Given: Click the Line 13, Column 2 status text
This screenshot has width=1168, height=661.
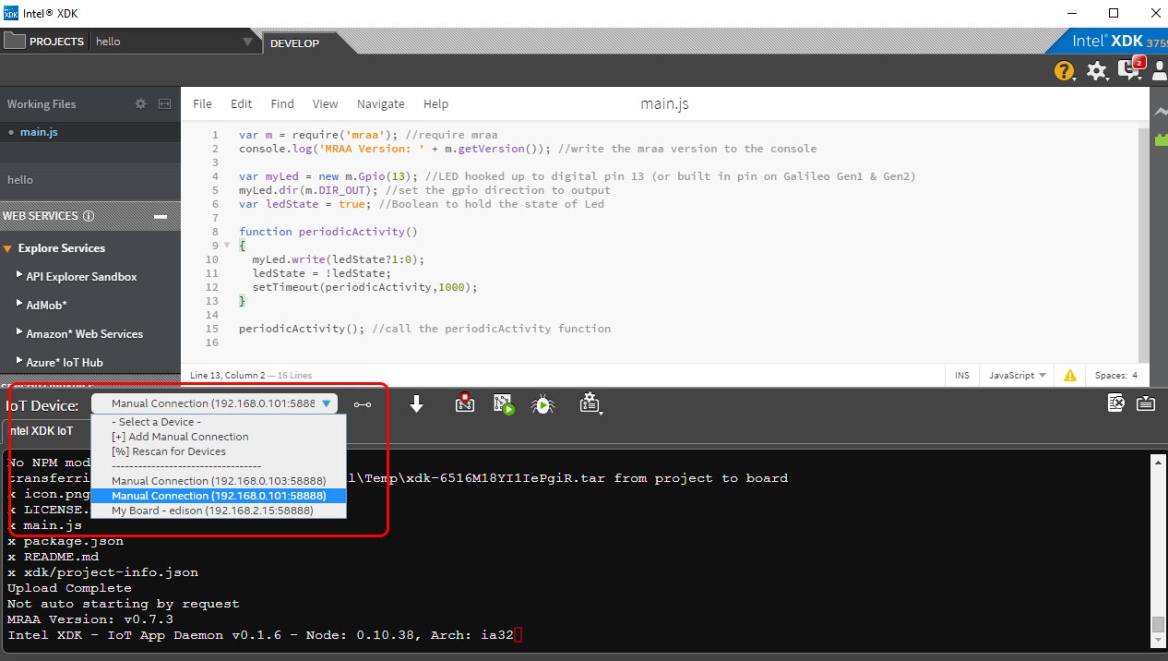Looking at the screenshot, I should click(227, 376).
